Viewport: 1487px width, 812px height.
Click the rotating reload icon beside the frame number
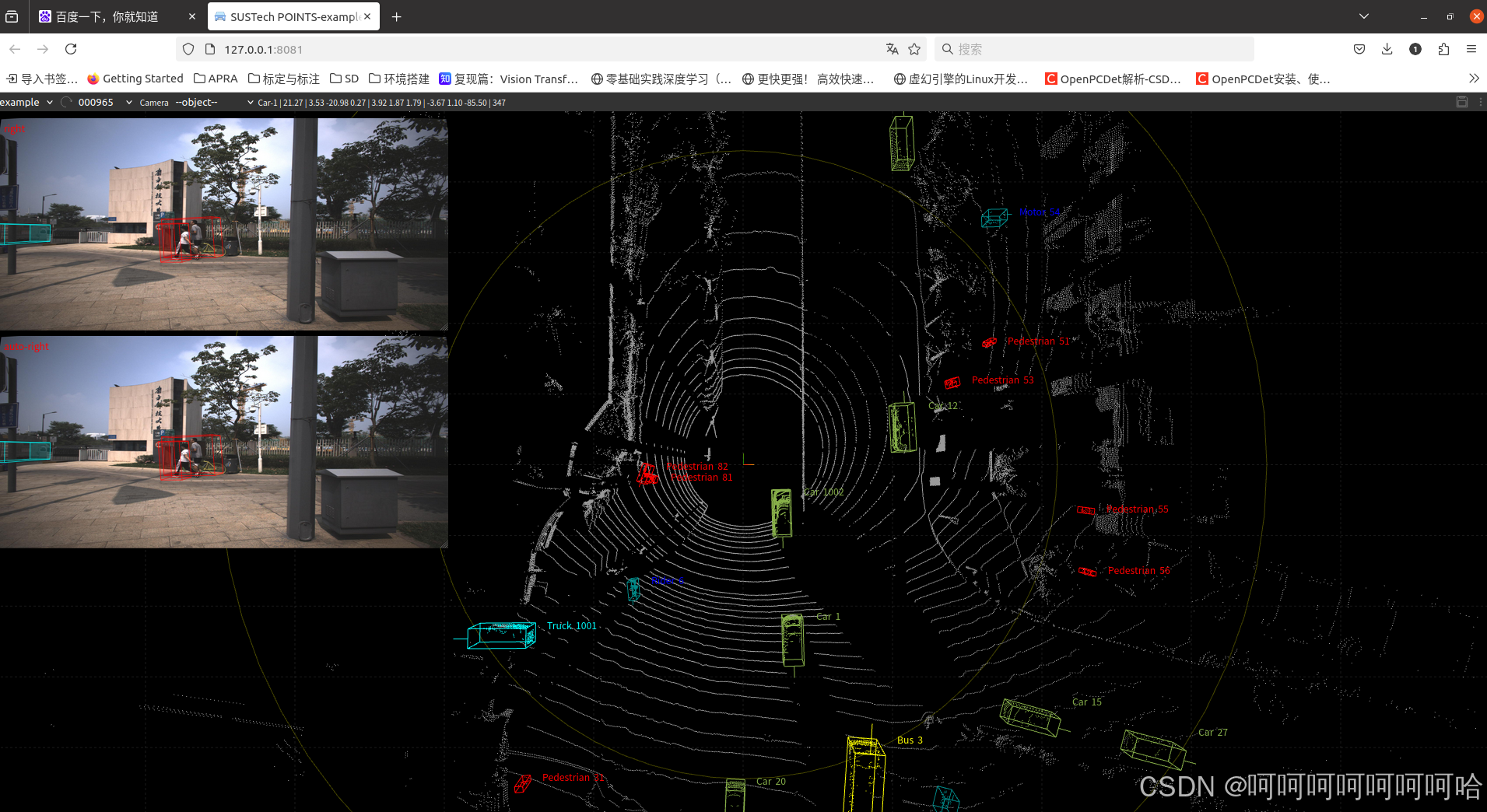pyautogui.click(x=66, y=102)
